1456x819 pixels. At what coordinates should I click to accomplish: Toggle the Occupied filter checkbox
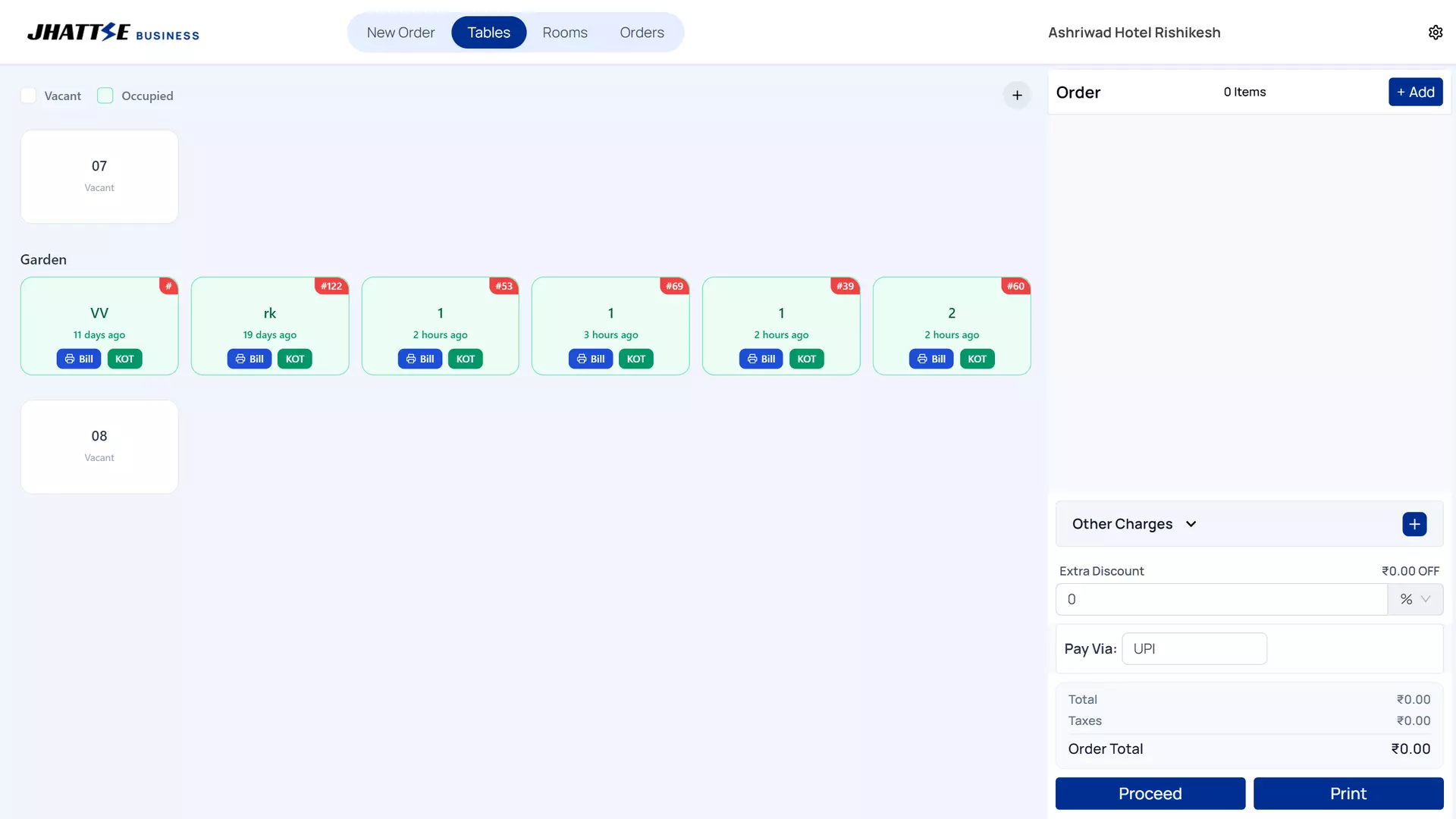[x=105, y=96]
